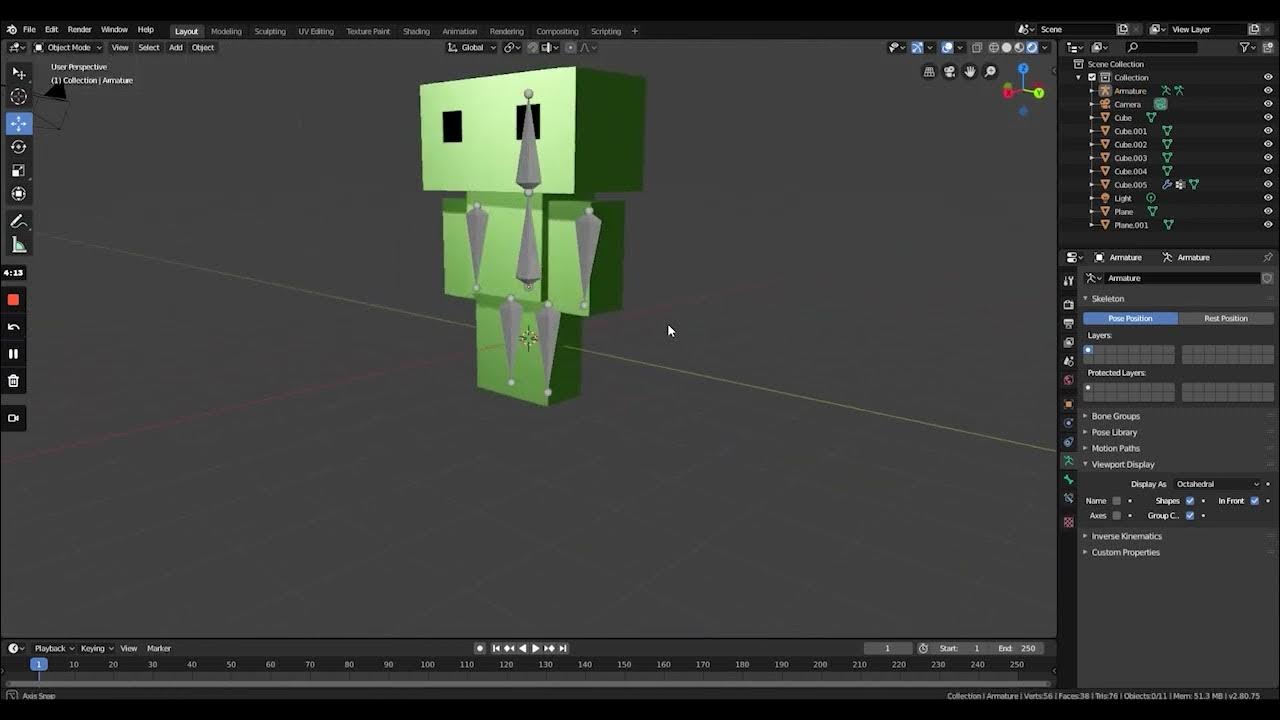Select the Annotate pencil tool
The width and height of the screenshot is (1280, 720).
[x=18, y=221]
